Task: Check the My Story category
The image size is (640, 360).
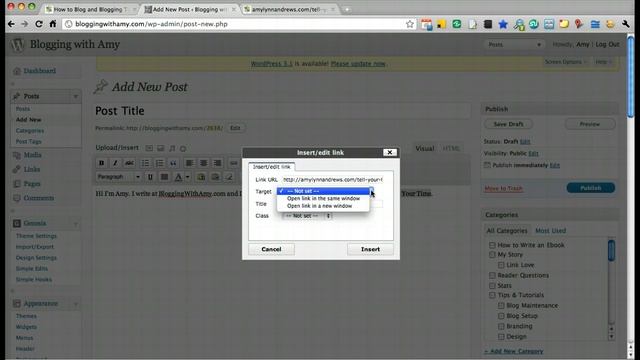Action: 492,255
